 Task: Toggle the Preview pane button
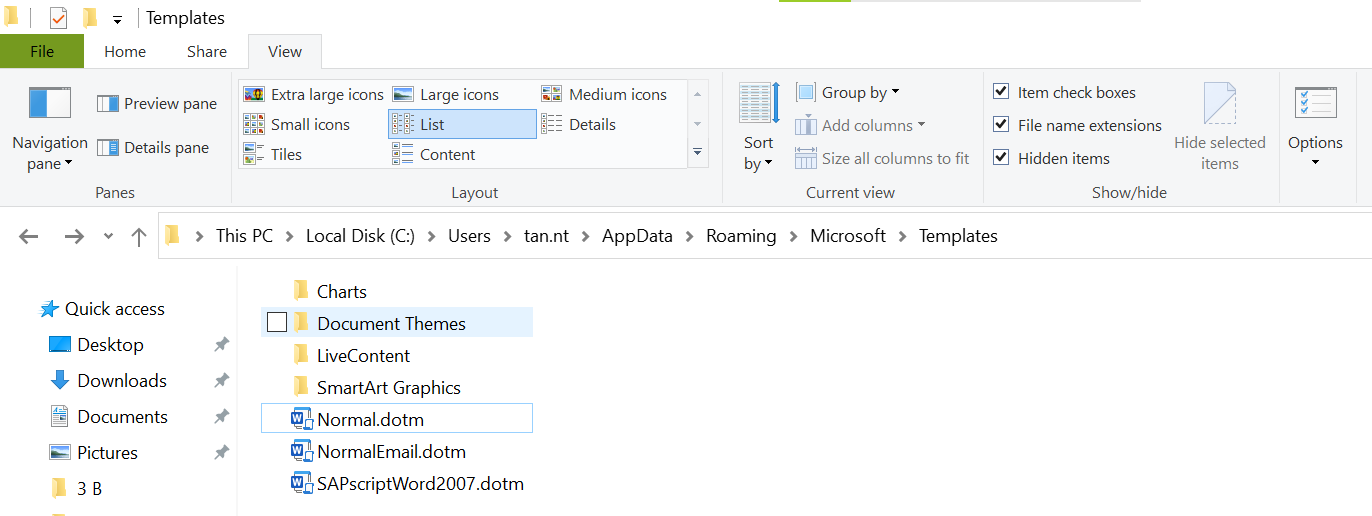[157, 104]
